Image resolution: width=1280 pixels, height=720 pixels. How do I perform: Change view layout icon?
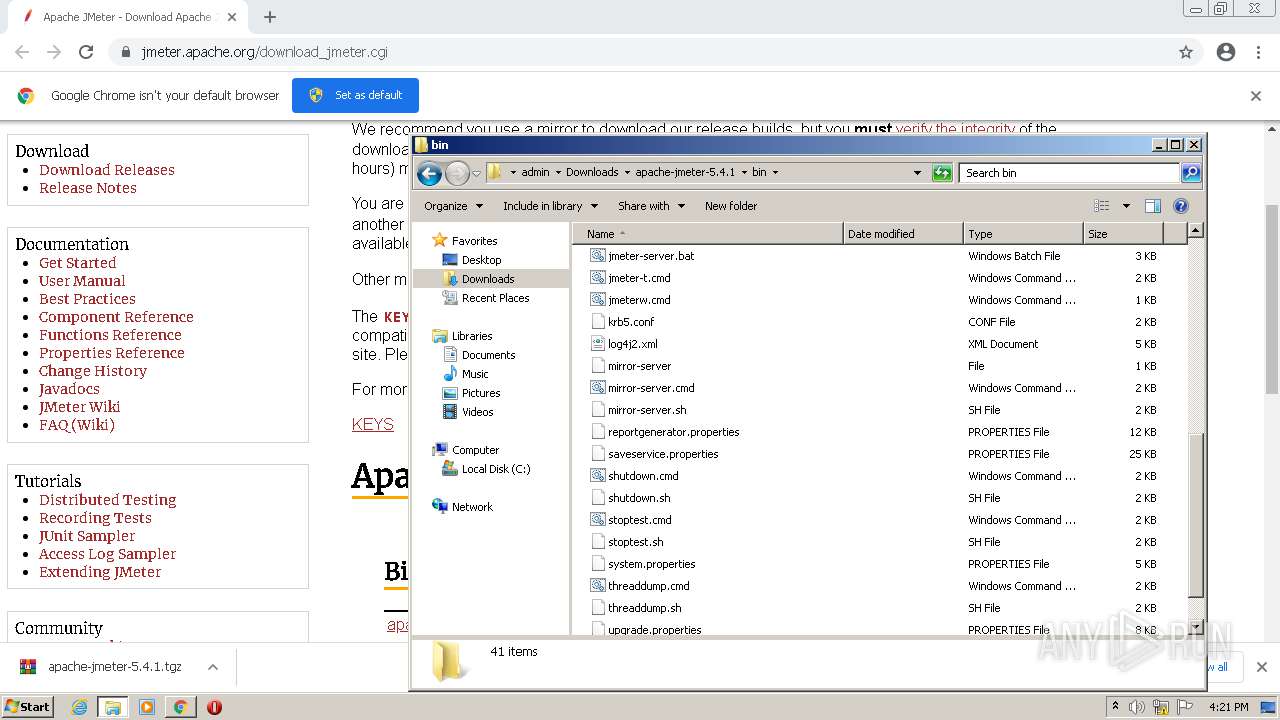point(1102,206)
